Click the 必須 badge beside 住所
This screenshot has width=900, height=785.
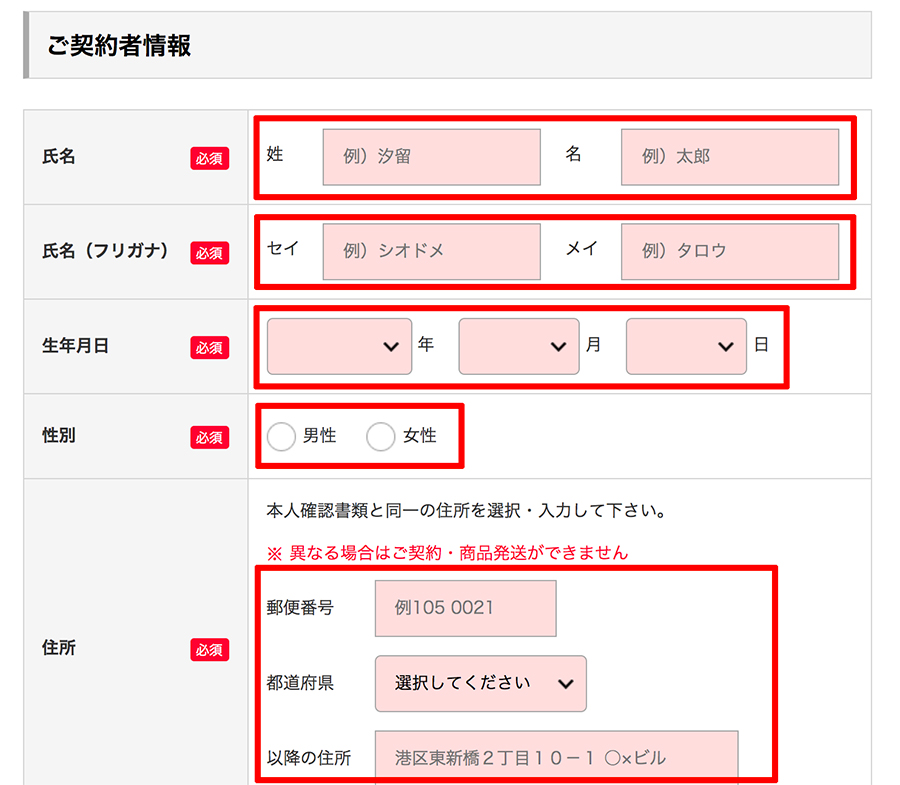209,650
